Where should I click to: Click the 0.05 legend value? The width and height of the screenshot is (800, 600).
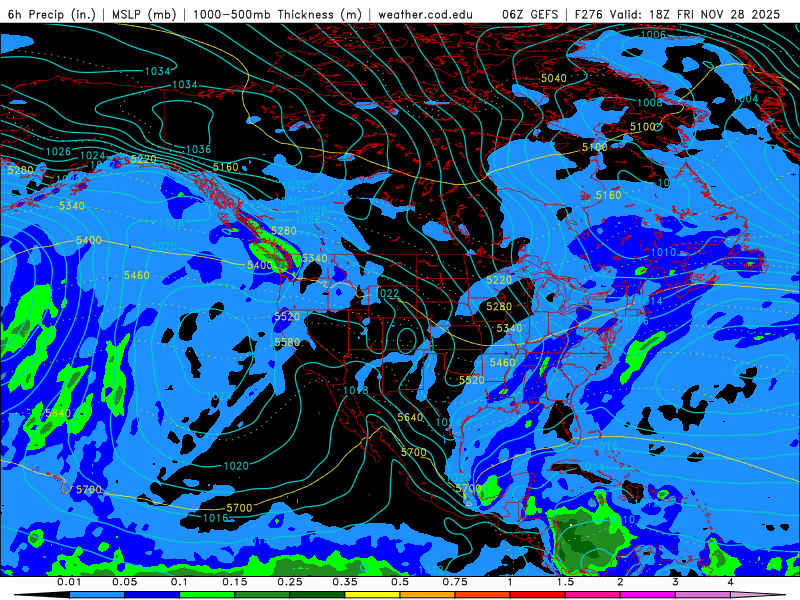coord(124,582)
